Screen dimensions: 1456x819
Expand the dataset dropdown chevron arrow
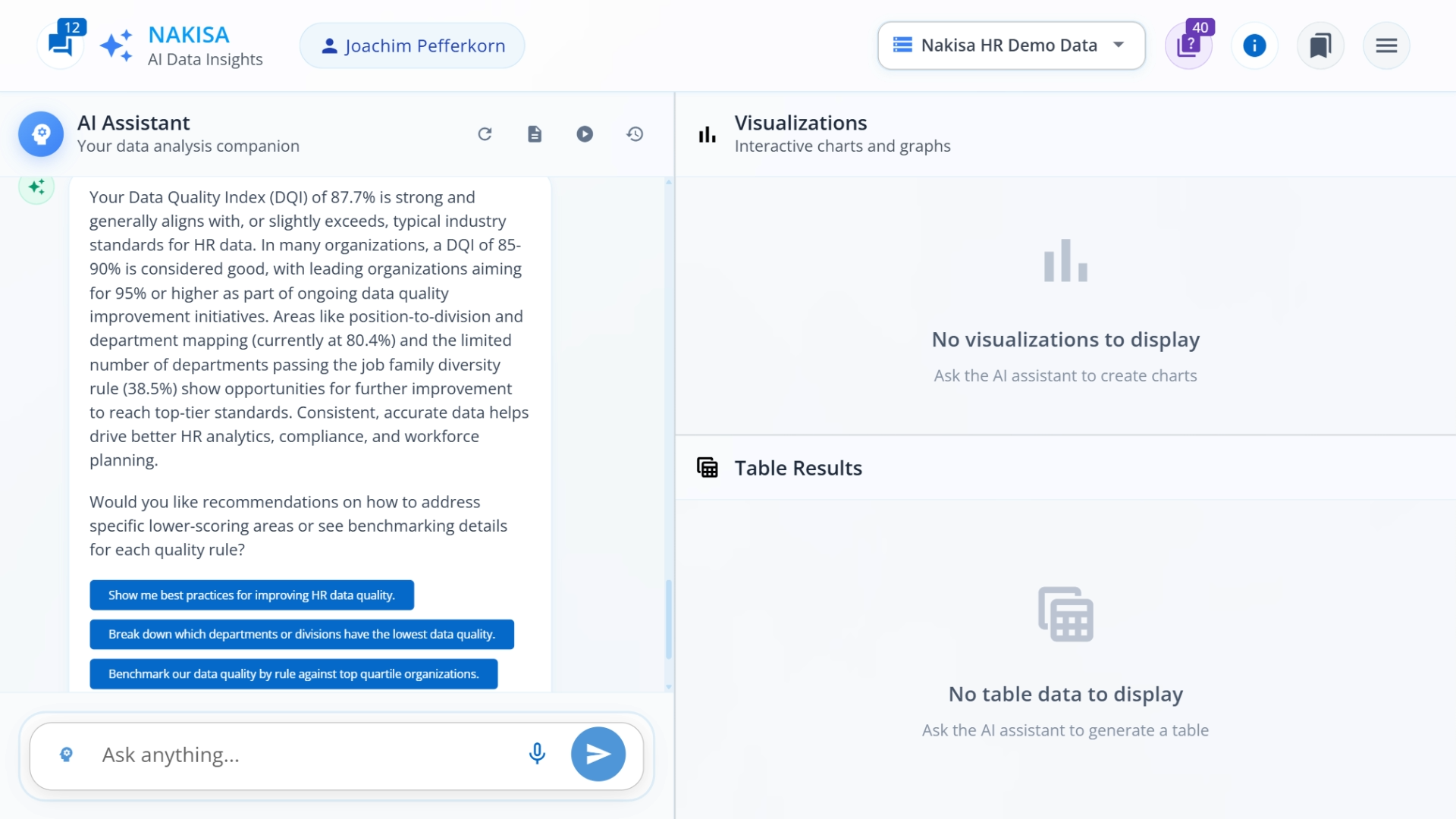[x=1118, y=45]
